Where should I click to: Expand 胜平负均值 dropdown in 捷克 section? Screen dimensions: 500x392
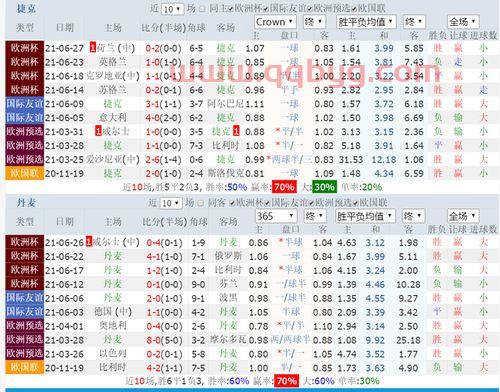tap(366, 22)
